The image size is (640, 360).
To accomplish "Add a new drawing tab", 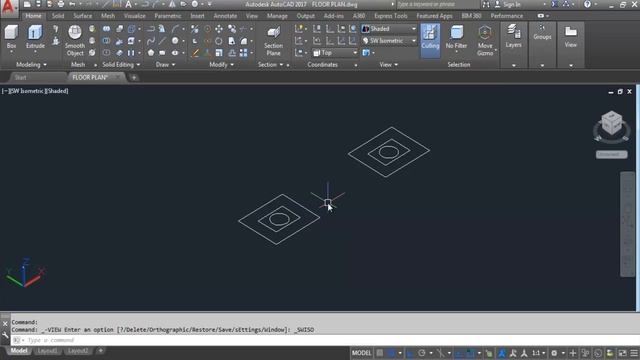I will point(134,77).
